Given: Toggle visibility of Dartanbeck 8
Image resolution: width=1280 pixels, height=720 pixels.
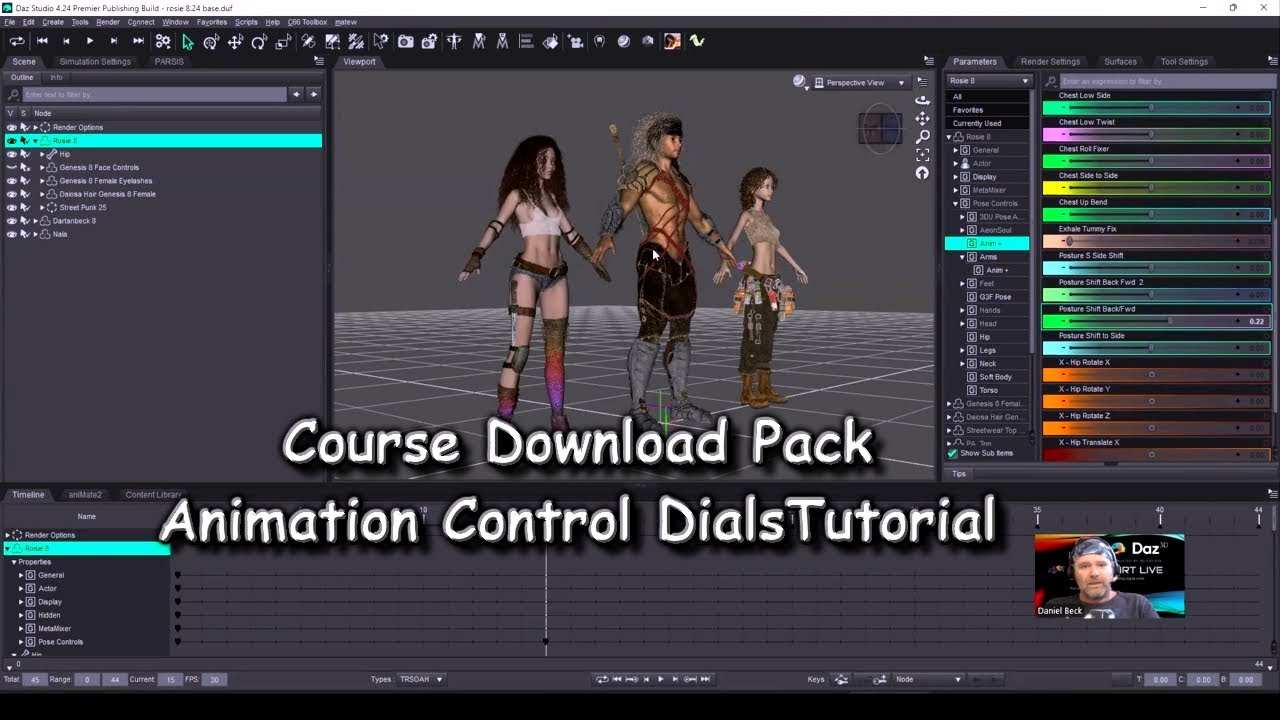Looking at the screenshot, I should tap(11, 221).
